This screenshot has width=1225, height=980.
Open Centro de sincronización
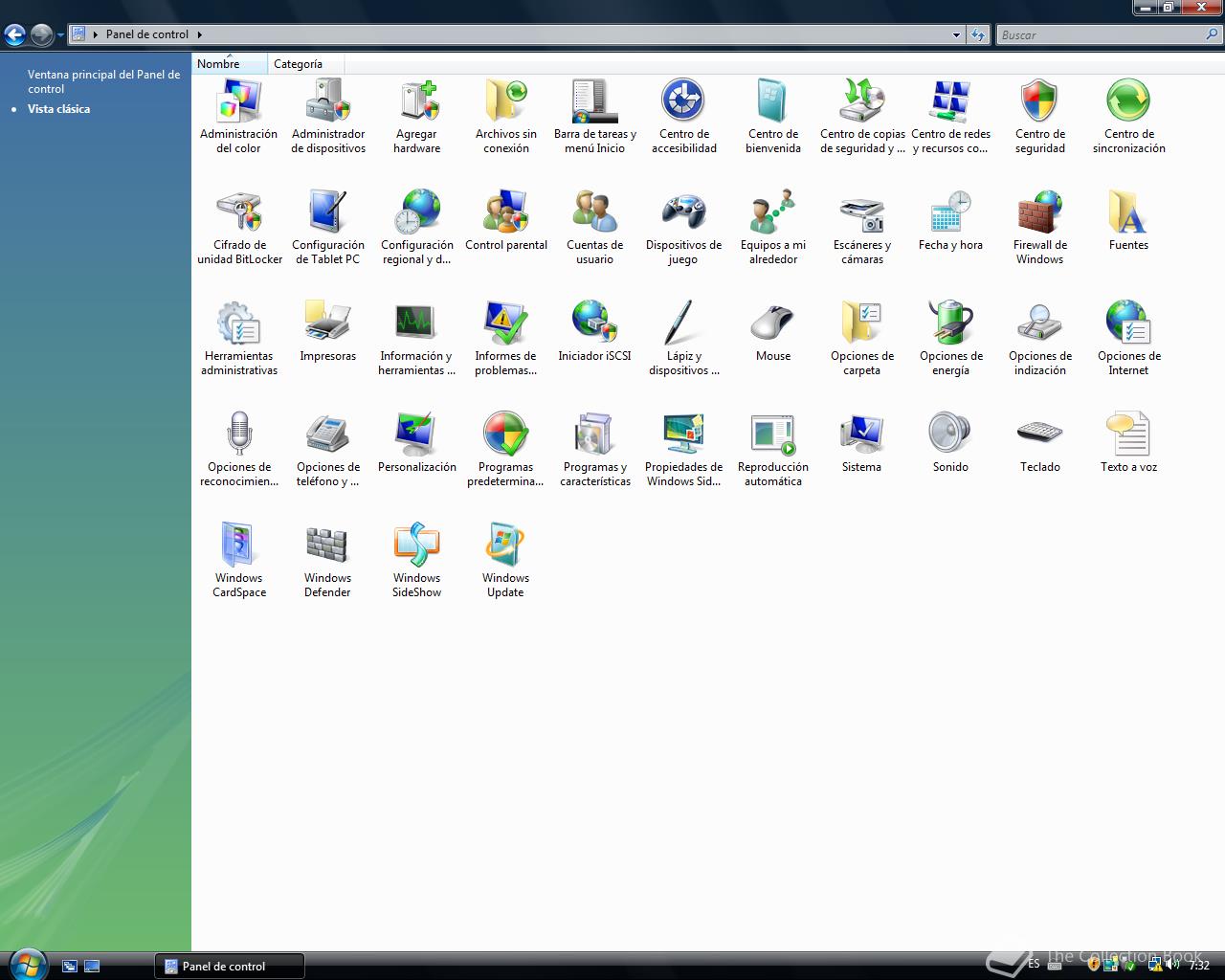1128,117
